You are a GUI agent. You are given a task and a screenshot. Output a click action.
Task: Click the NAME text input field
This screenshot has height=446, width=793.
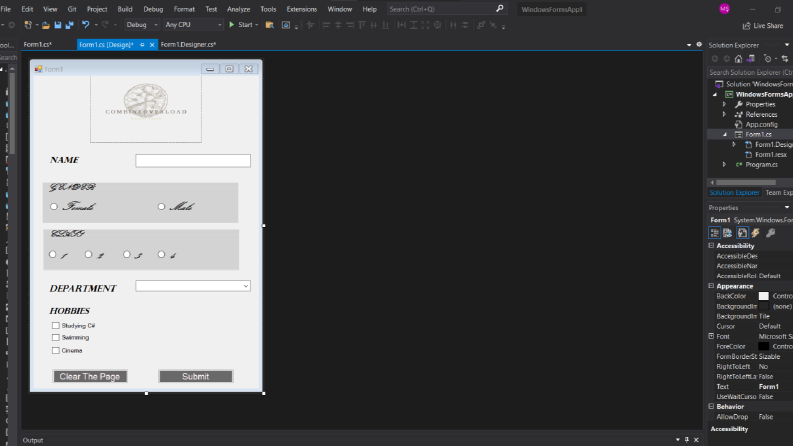193,161
